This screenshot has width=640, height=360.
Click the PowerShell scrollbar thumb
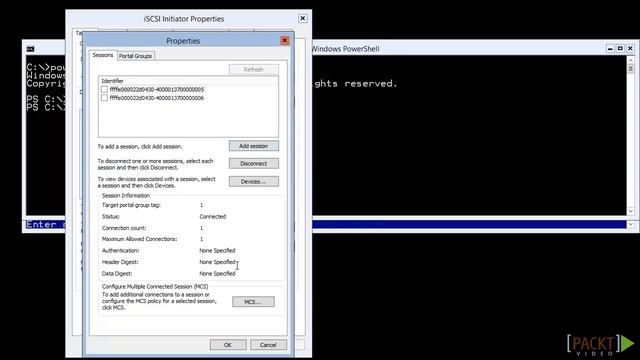(x=631, y=69)
